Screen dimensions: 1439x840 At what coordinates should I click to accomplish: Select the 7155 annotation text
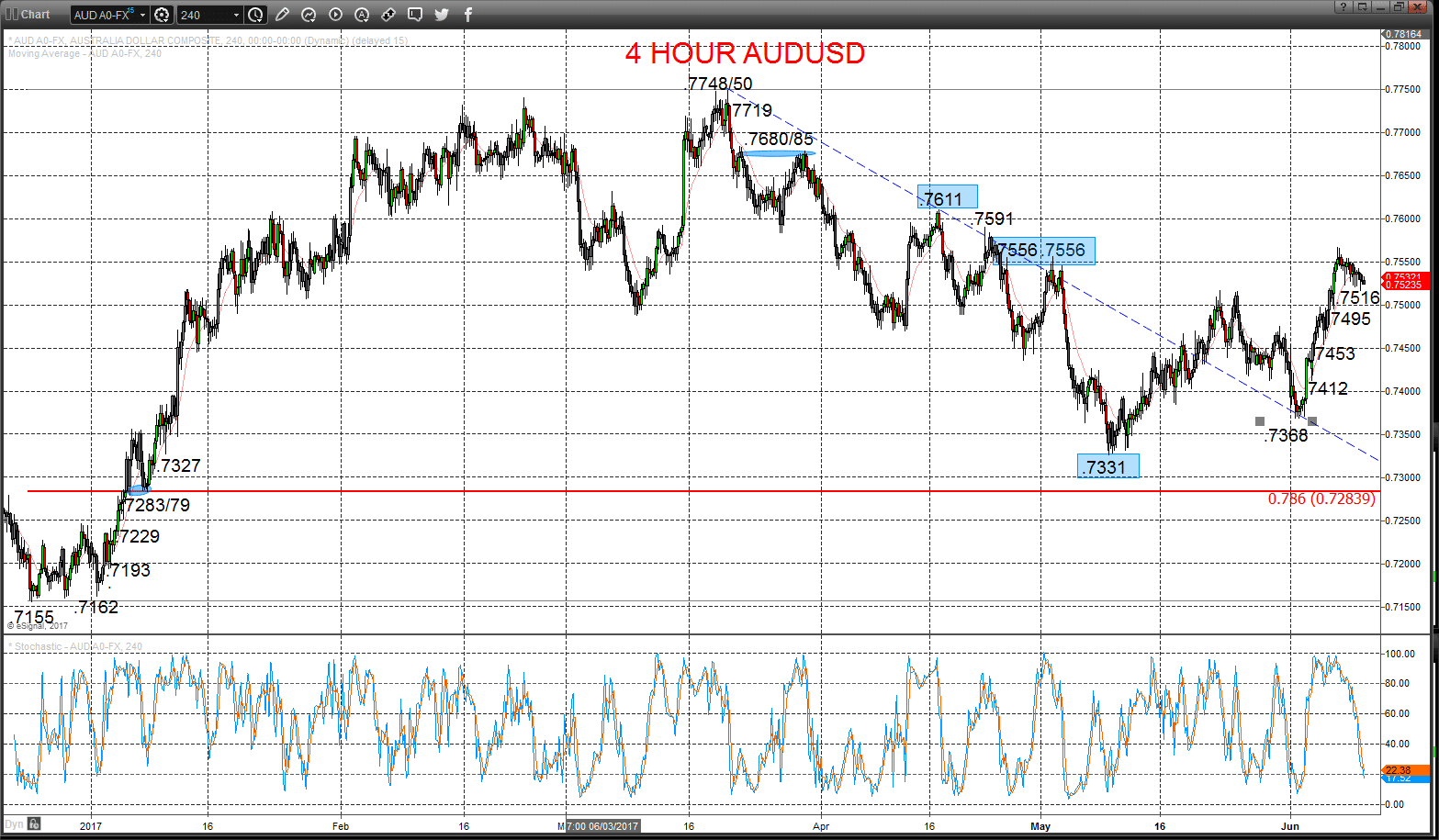(34, 617)
